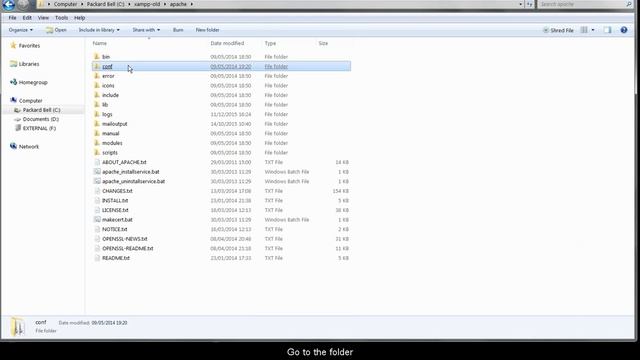Click the New folder button
Screen dimensions: 640x360
(x=207, y=30)
